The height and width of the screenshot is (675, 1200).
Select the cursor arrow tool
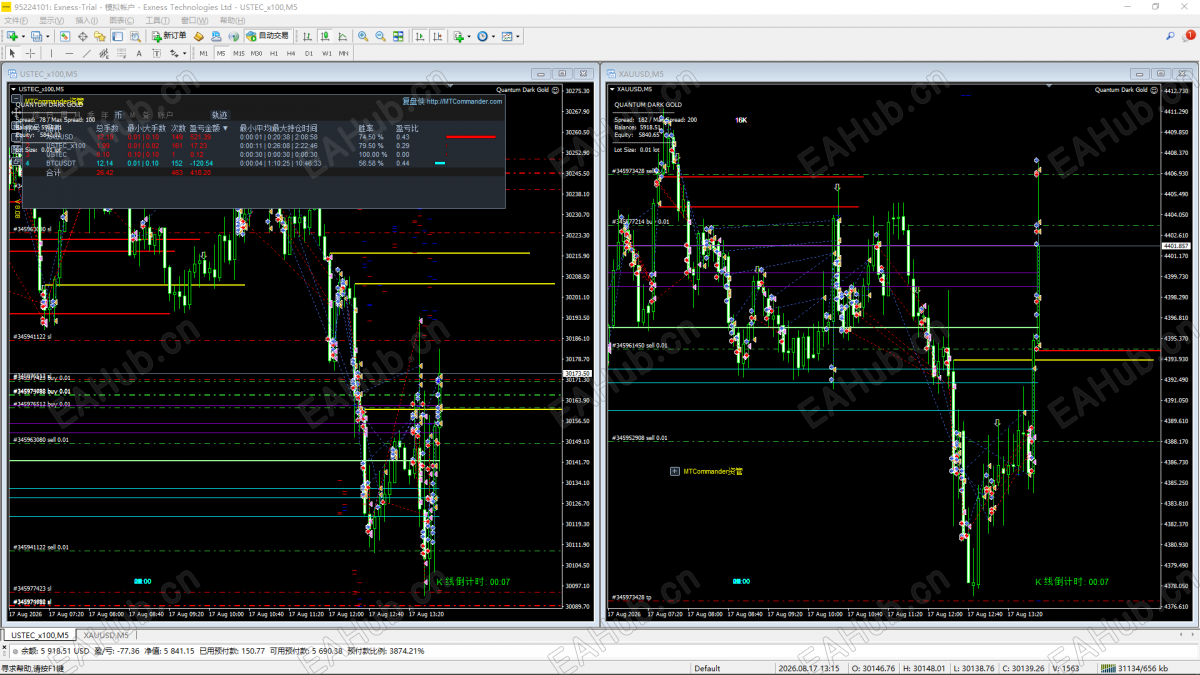tap(12, 53)
